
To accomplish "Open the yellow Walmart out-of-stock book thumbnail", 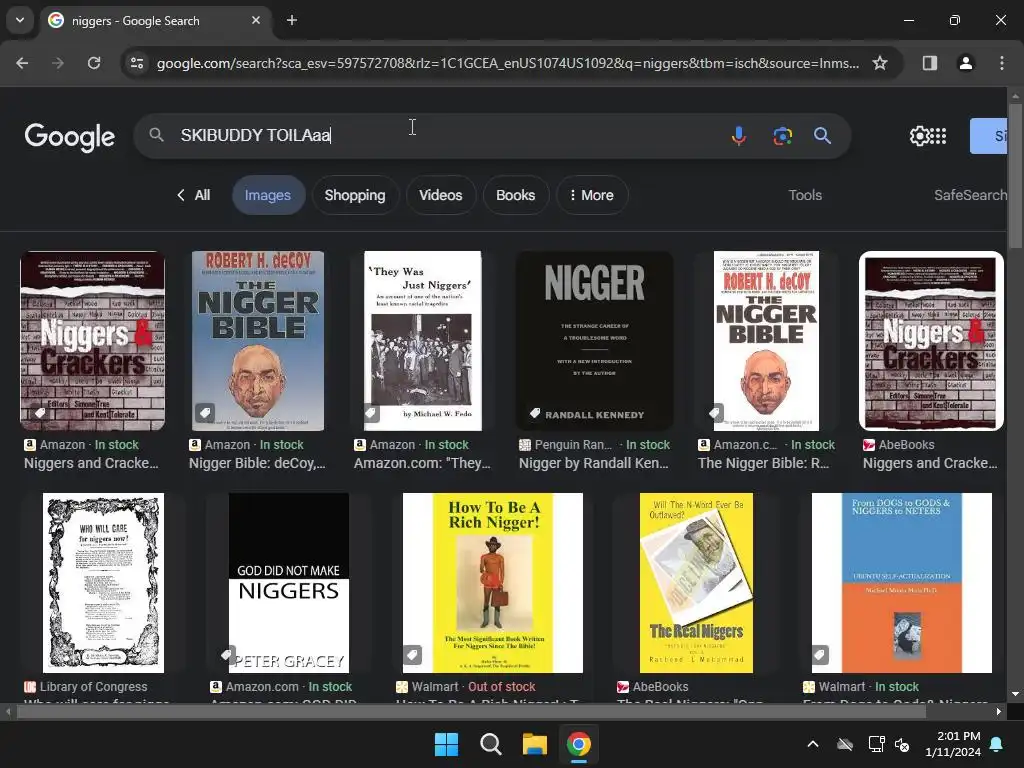I will coord(493,583).
